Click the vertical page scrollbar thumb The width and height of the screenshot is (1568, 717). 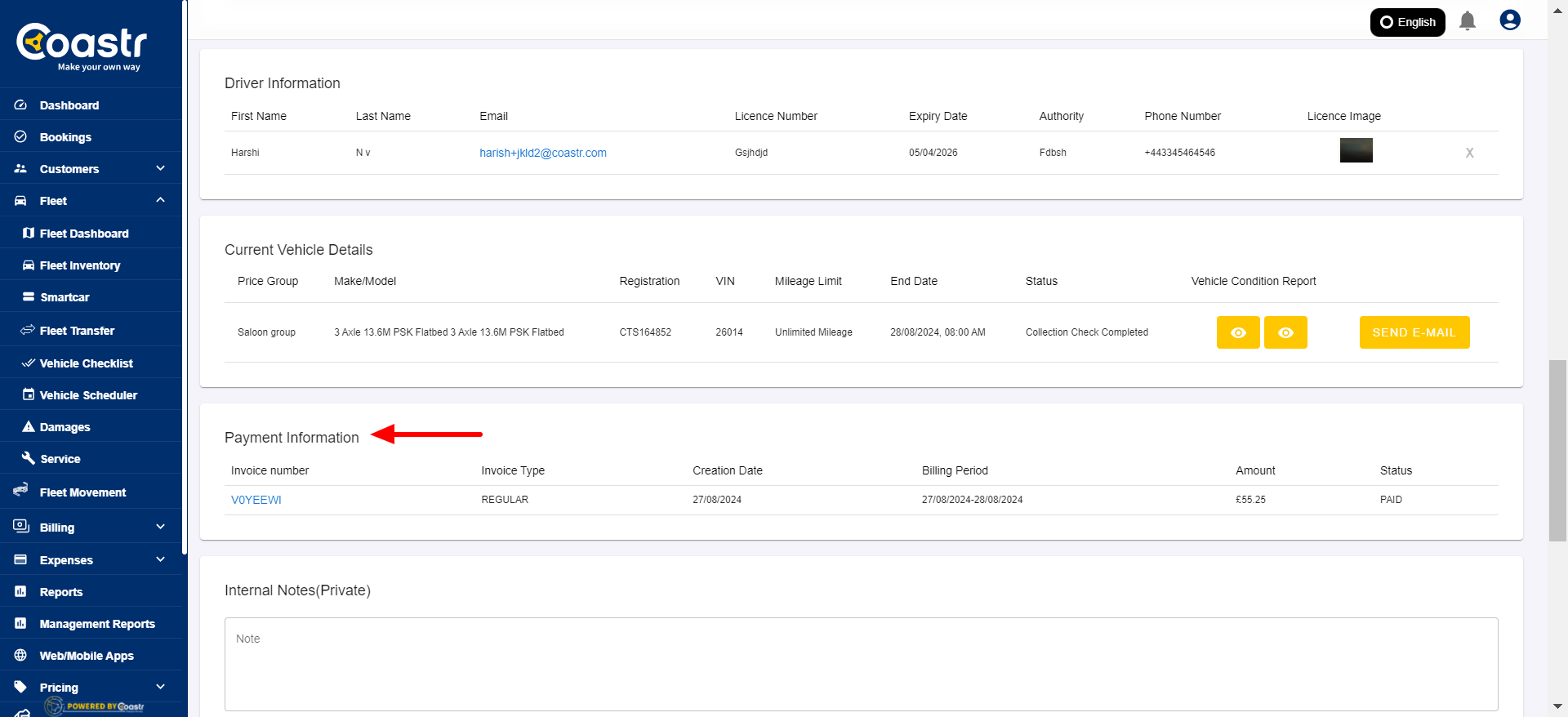tap(1557, 450)
